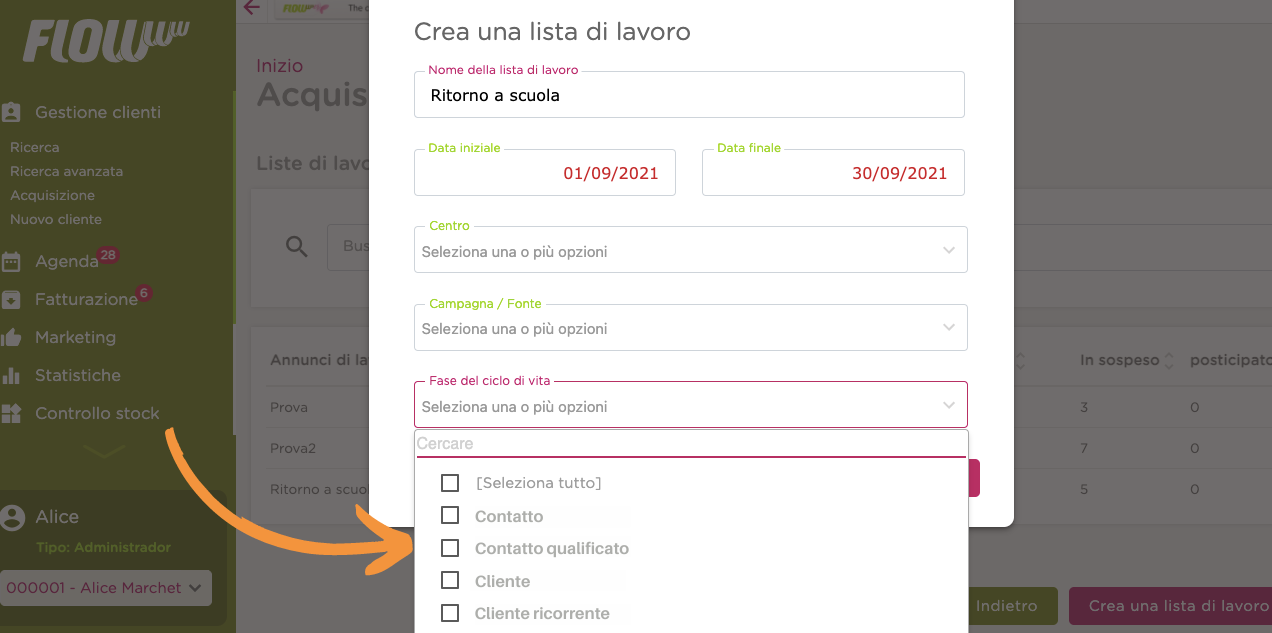Screen dimensions: 1272x633
Task: Click the Cercare search field
Action: pos(691,444)
